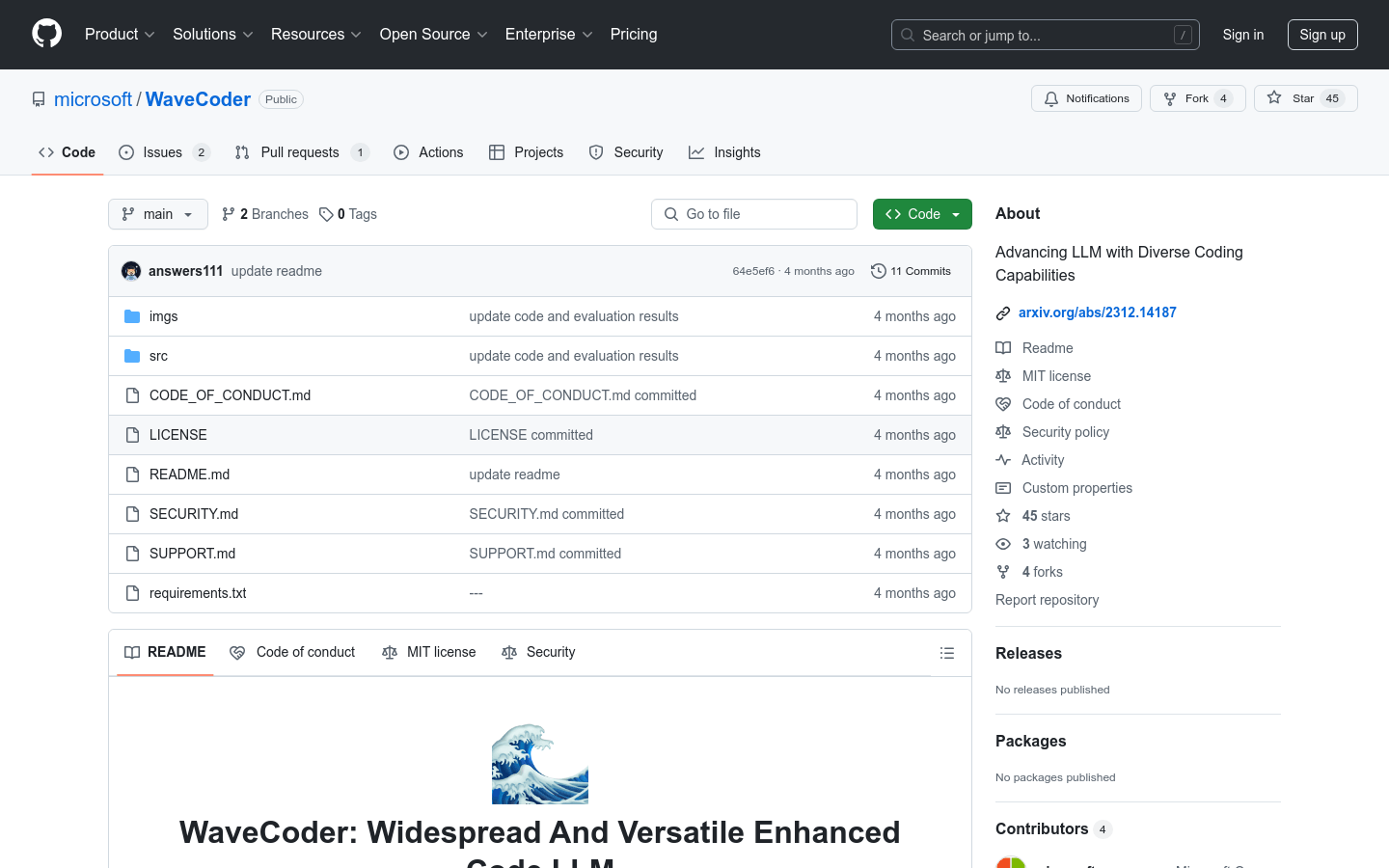Click the Notifications bell button
The height and width of the screenshot is (868, 1389).
1087,98
